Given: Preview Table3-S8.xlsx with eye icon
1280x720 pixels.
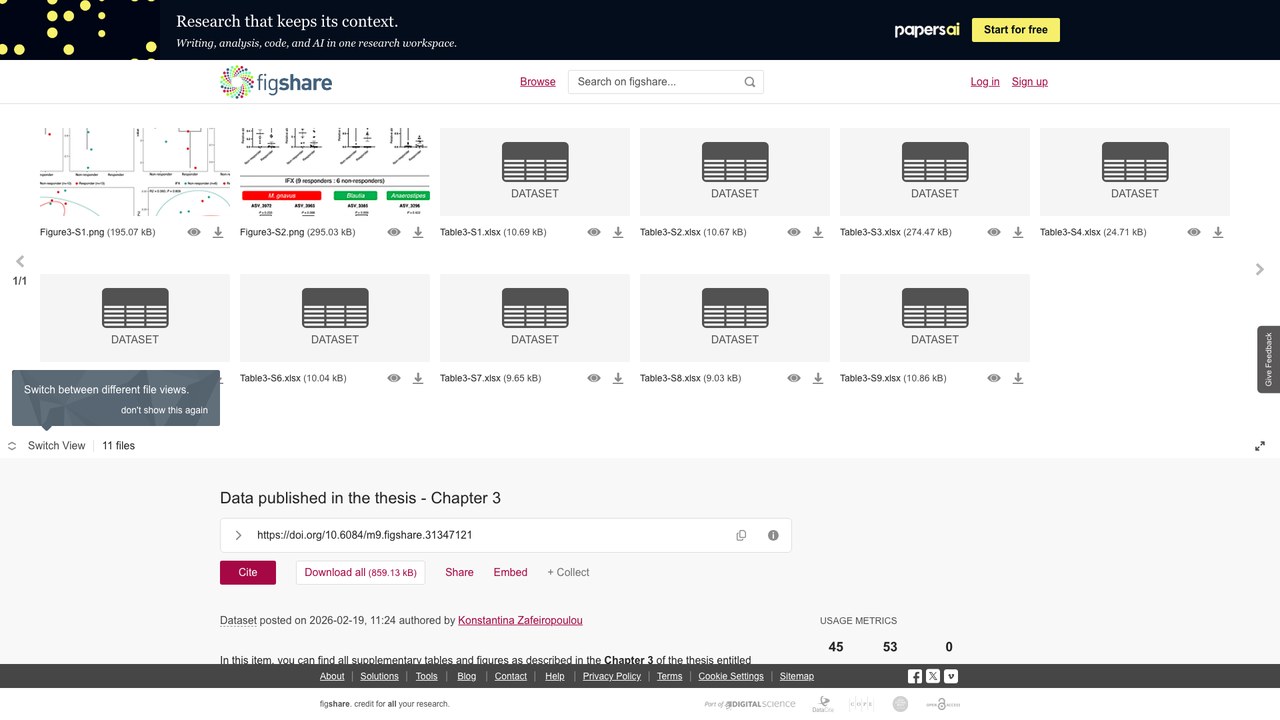Looking at the screenshot, I should click(x=794, y=378).
